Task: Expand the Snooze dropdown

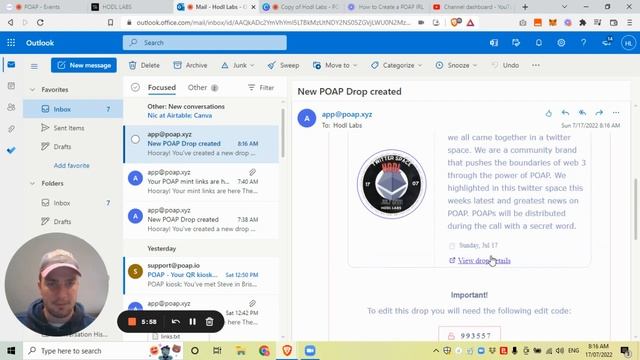Action: tap(475, 65)
